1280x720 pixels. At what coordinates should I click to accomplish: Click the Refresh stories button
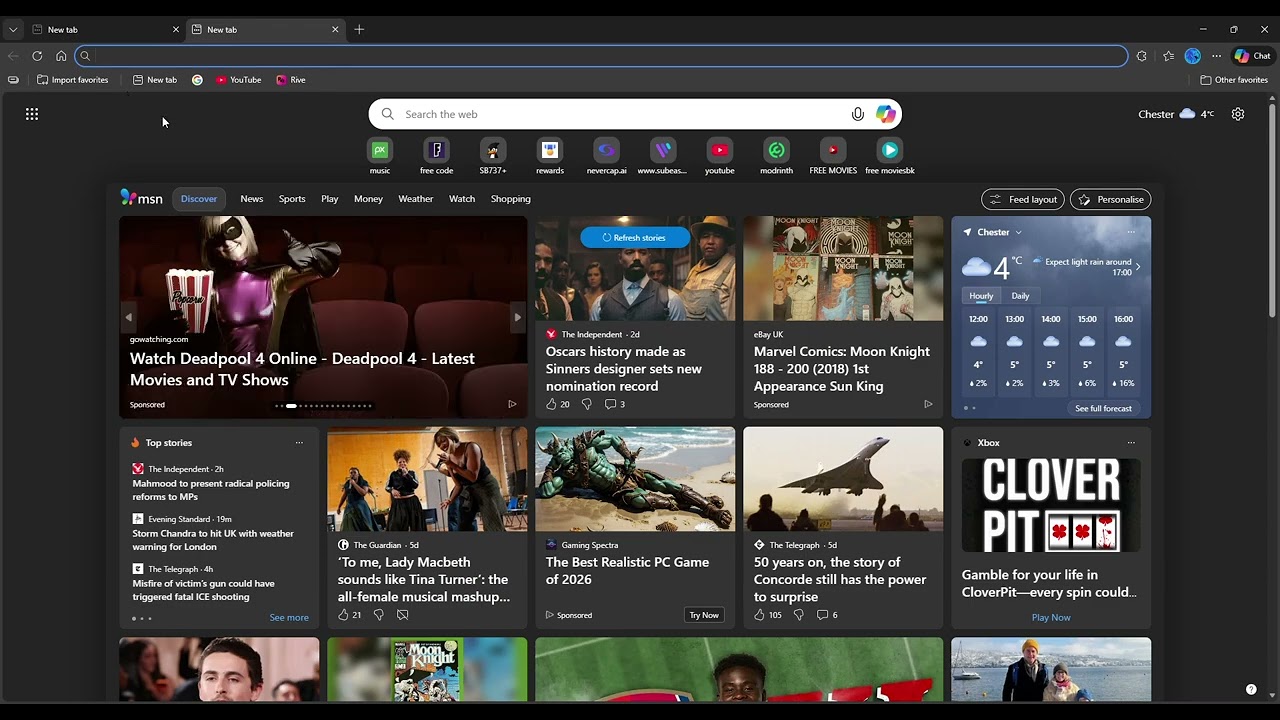point(635,238)
